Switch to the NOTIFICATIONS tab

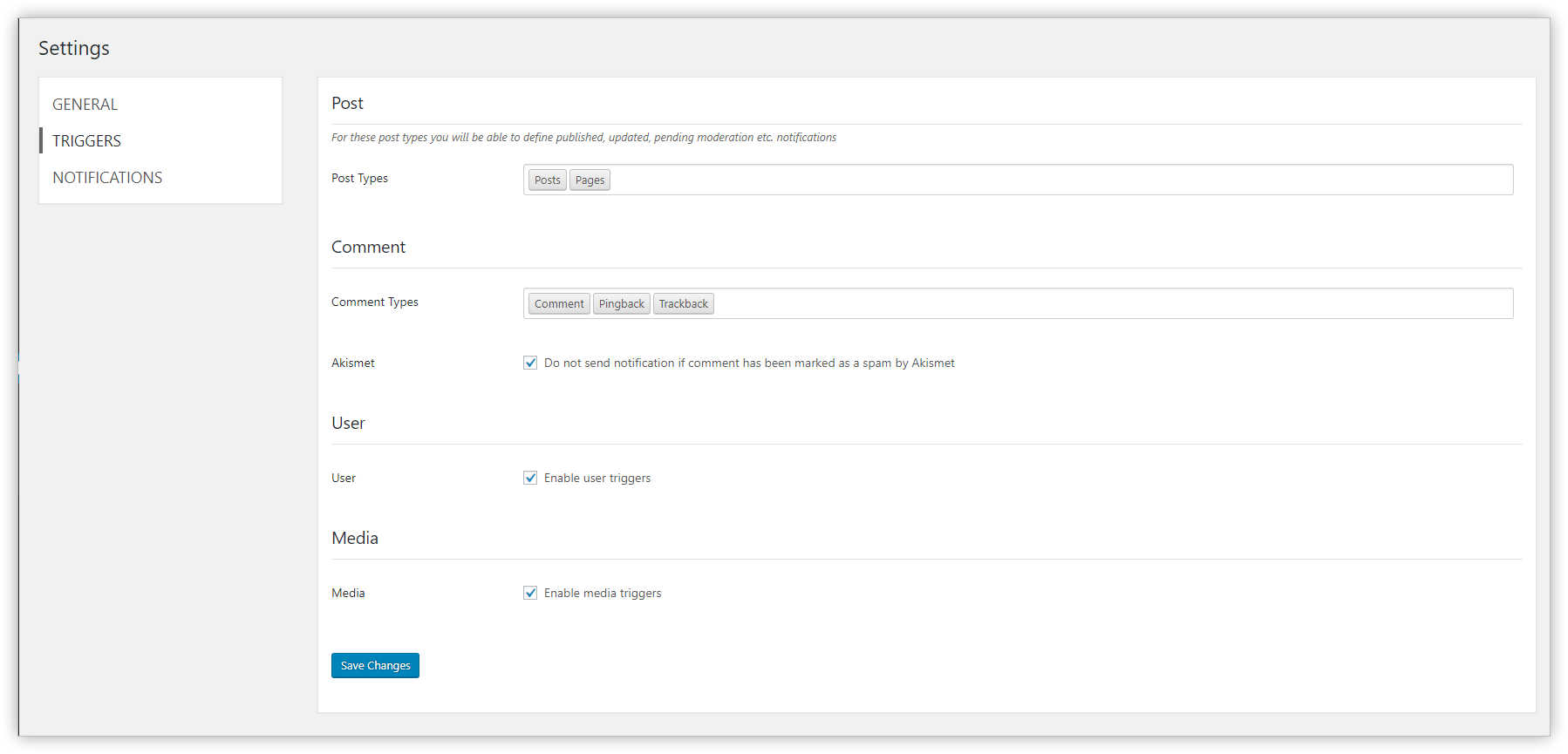[x=107, y=178]
